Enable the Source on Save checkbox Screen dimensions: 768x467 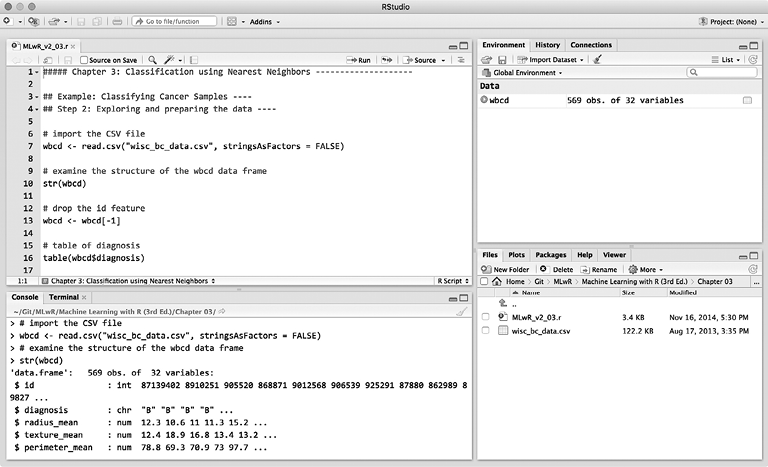click(84, 60)
